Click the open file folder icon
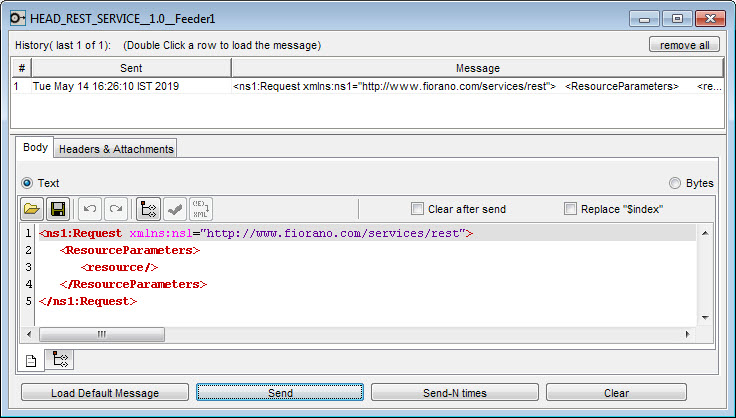The height and width of the screenshot is (418, 736). pyautogui.click(x=32, y=209)
